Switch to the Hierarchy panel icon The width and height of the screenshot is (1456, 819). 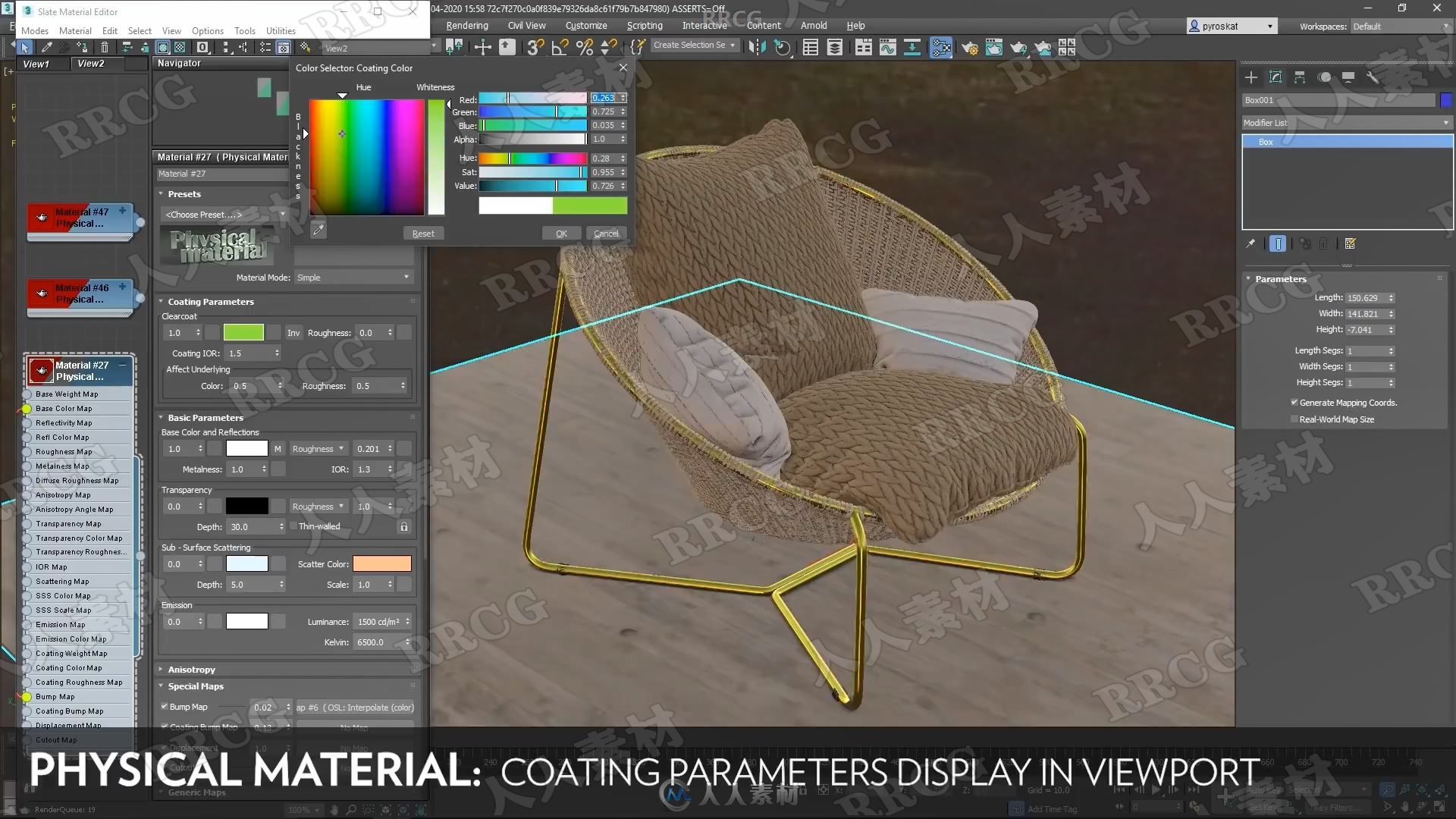click(x=1300, y=77)
